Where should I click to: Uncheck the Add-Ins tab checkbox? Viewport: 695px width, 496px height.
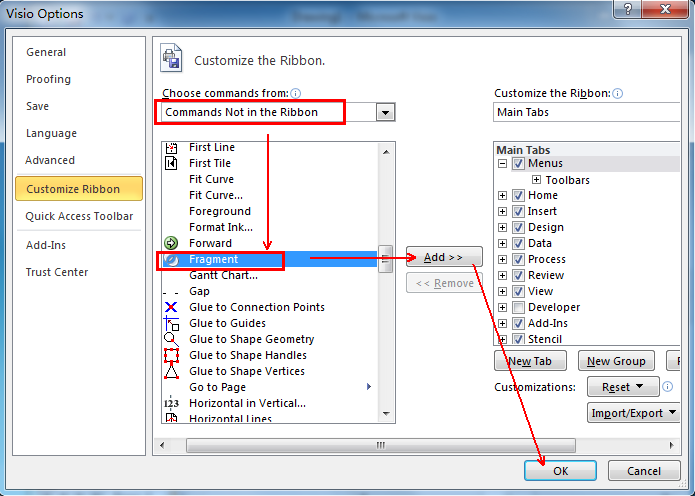[x=518, y=323]
